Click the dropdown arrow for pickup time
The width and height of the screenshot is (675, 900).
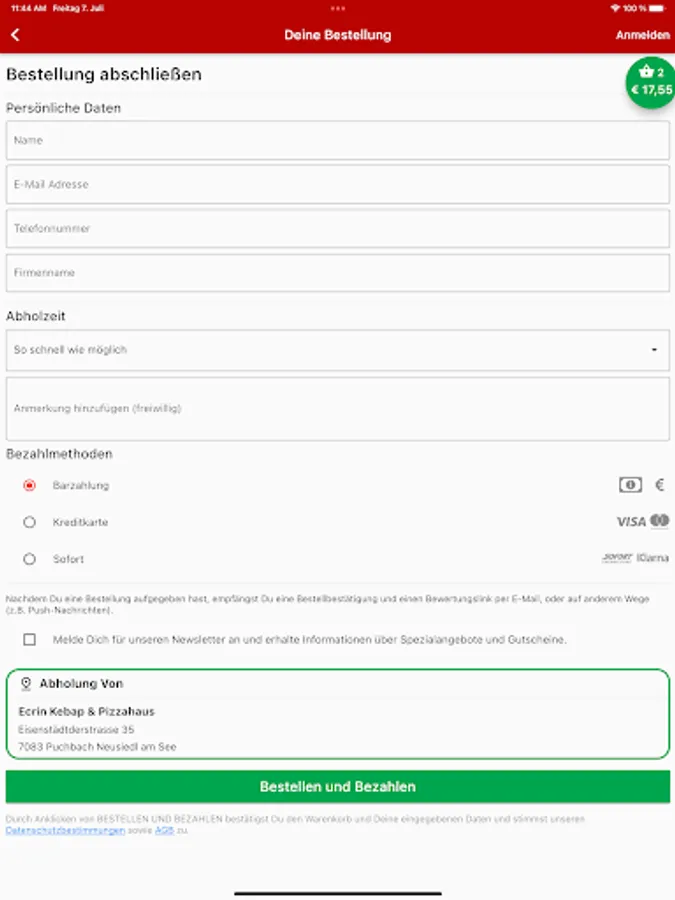pos(654,350)
